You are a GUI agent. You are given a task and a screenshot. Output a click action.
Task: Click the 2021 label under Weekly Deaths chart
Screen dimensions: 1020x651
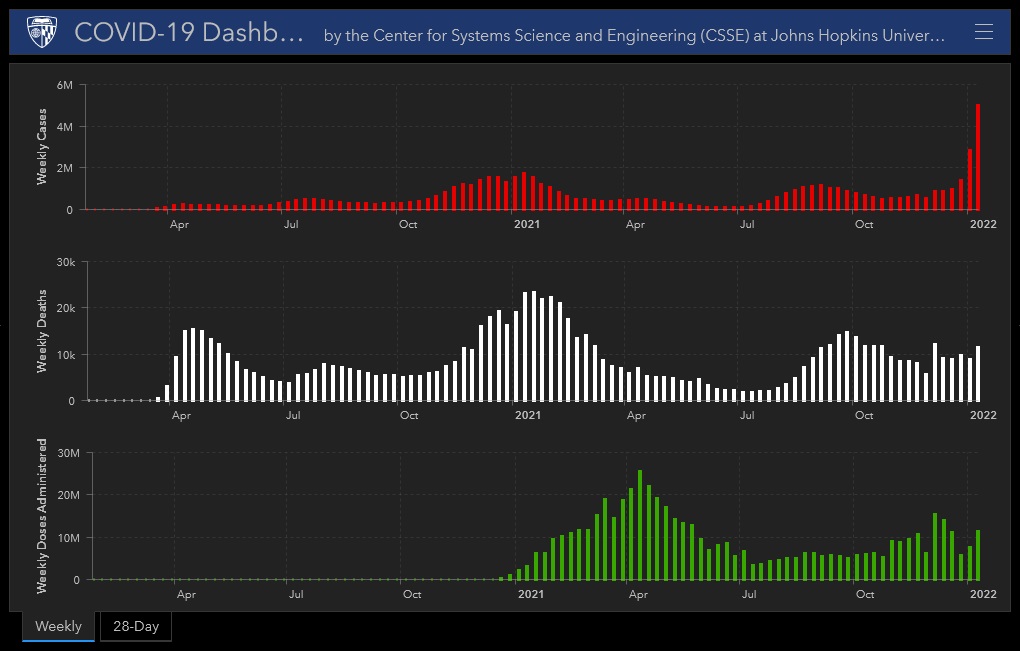[527, 415]
